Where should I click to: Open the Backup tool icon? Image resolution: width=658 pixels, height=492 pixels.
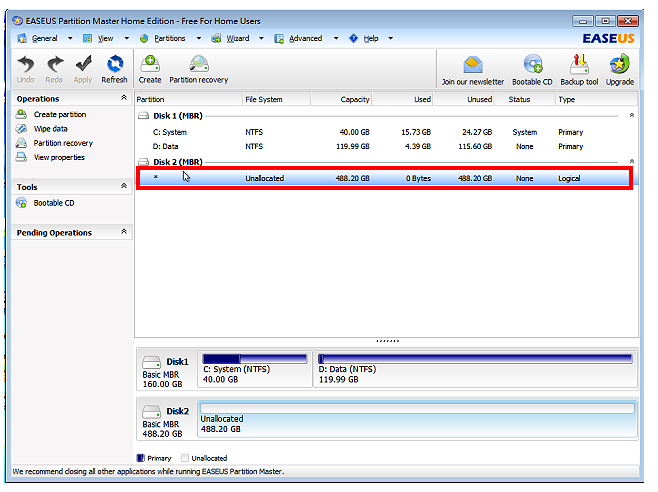[x=579, y=65]
